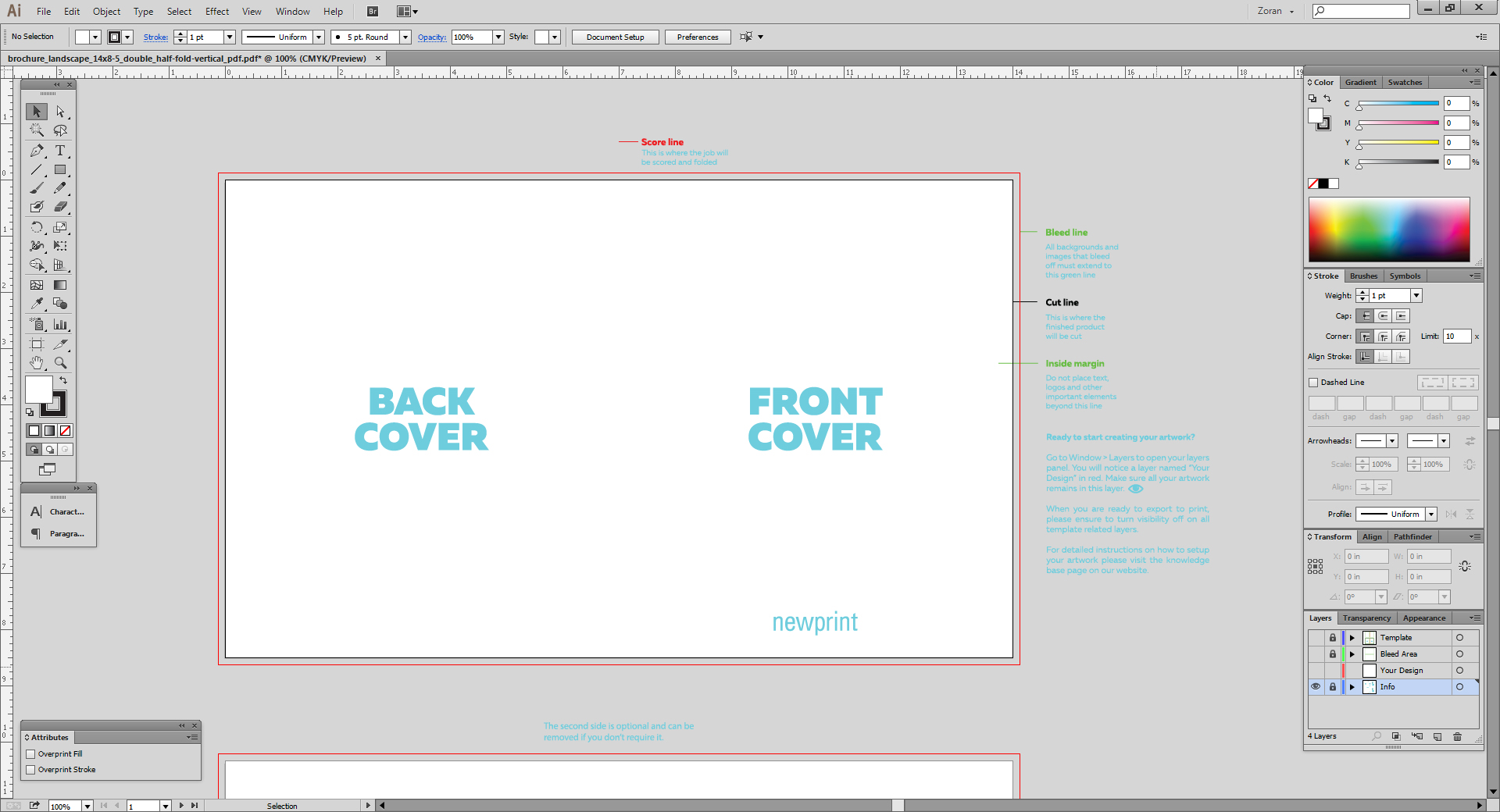Image resolution: width=1500 pixels, height=812 pixels.
Task: Select the Rotate tool
Action: click(36, 227)
